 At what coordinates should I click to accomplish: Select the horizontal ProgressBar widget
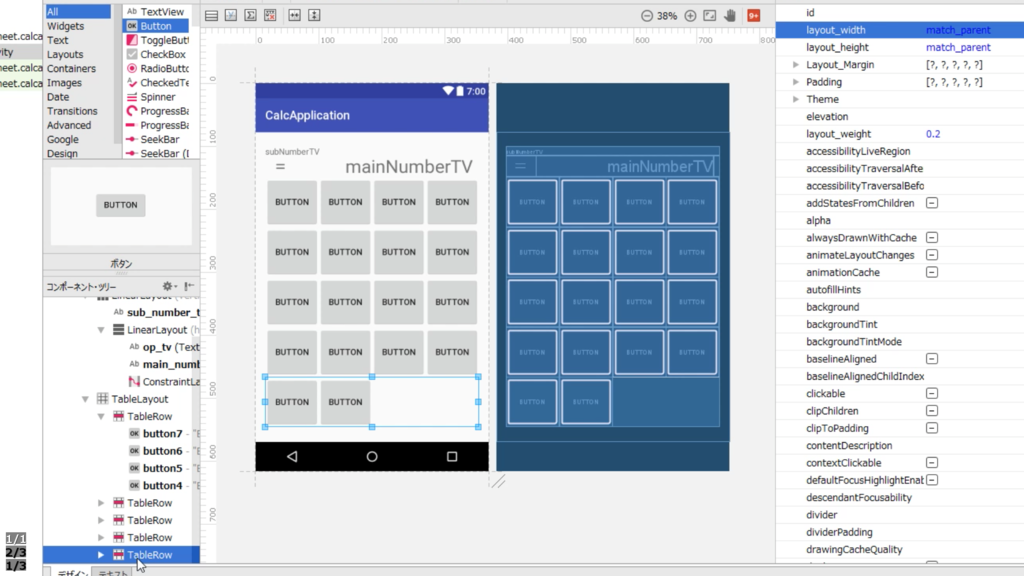tap(157, 125)
